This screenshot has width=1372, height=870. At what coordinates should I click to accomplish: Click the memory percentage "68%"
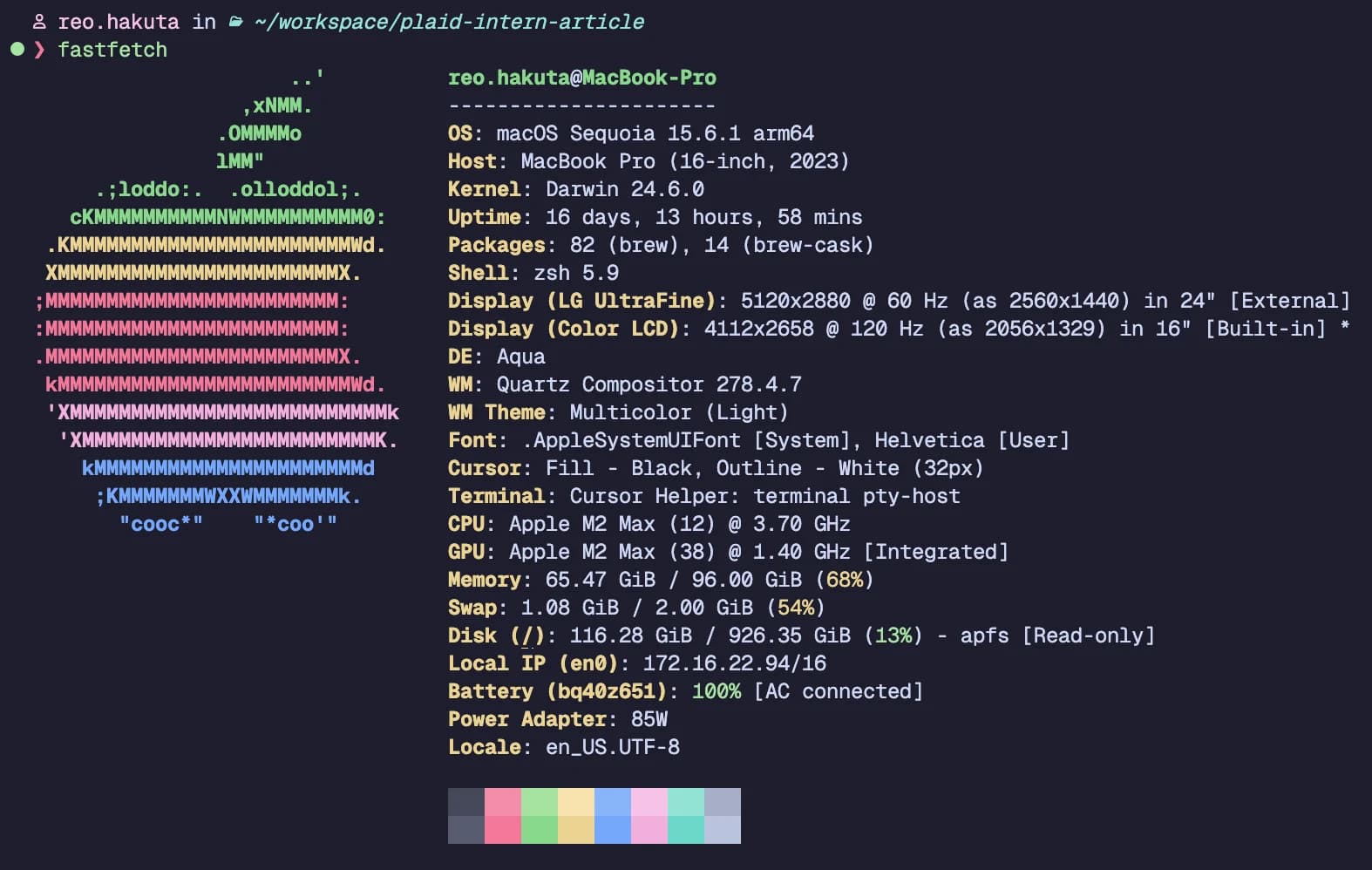(845, 580)
